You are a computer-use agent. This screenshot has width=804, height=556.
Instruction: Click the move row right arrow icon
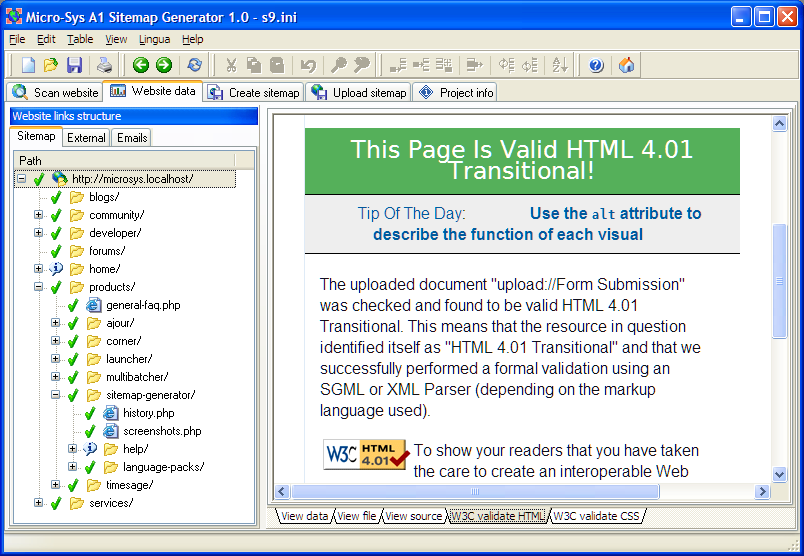coord(475,65)
